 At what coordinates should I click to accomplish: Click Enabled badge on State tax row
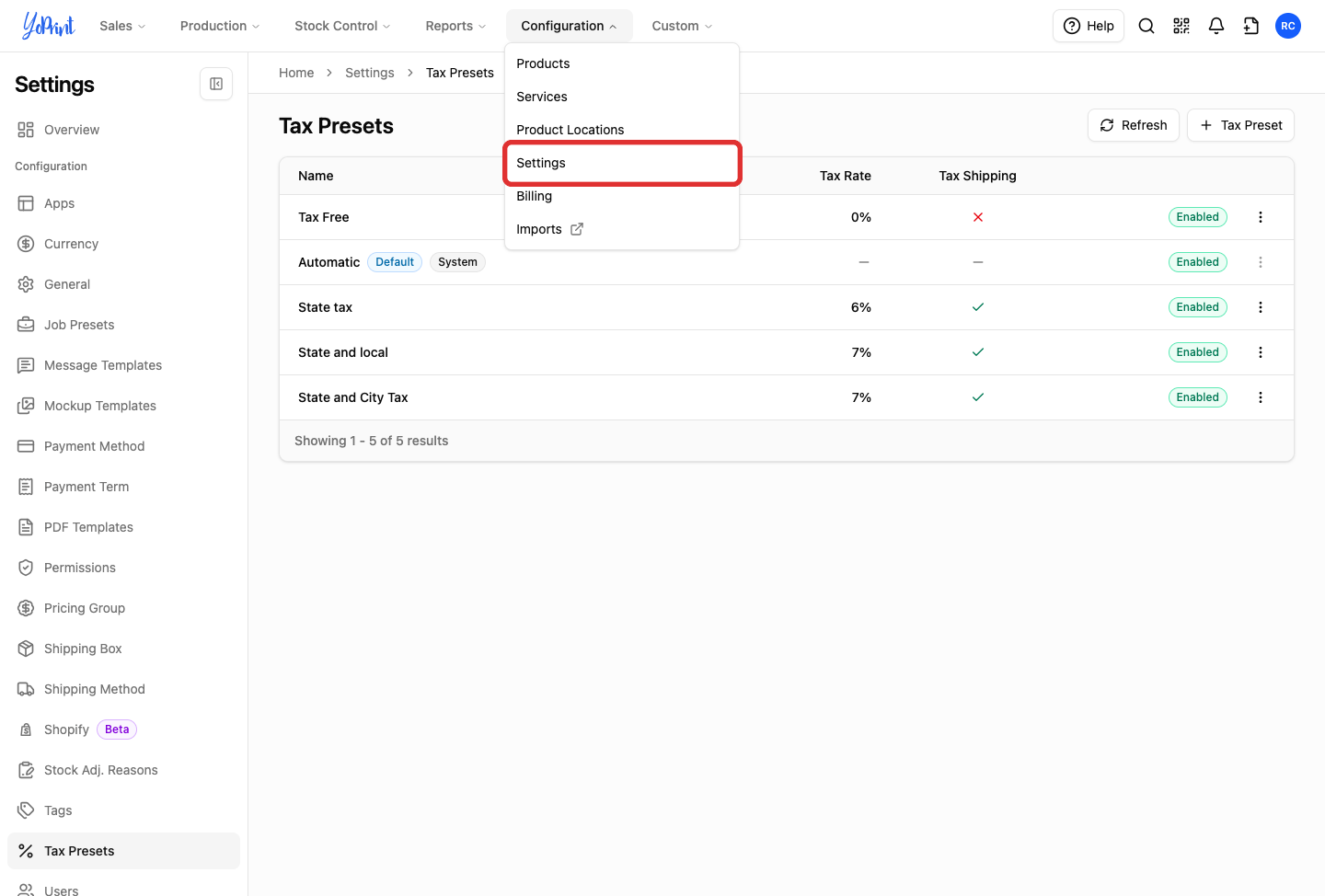point(1197,307)
